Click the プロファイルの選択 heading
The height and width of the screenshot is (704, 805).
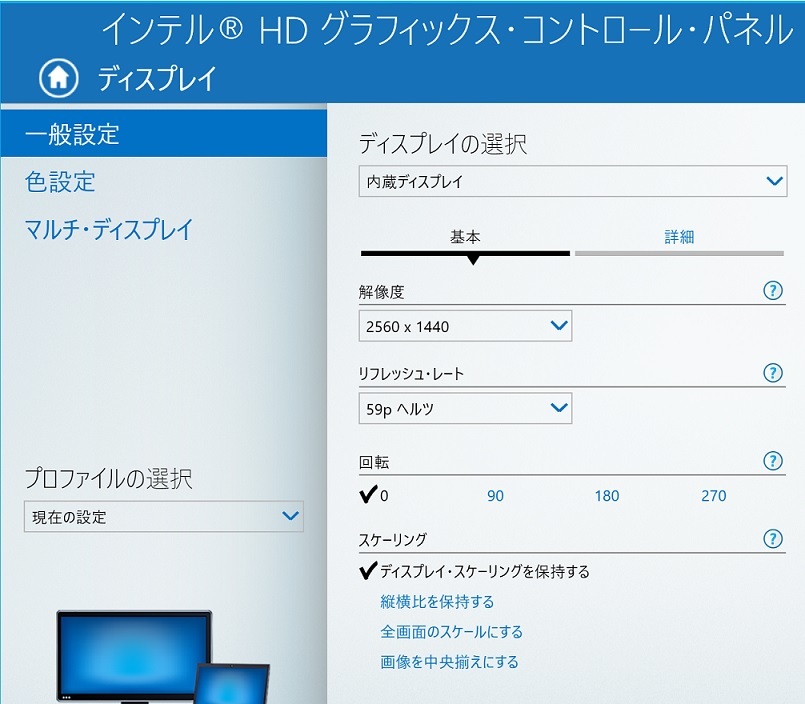(x=108, y=479)
